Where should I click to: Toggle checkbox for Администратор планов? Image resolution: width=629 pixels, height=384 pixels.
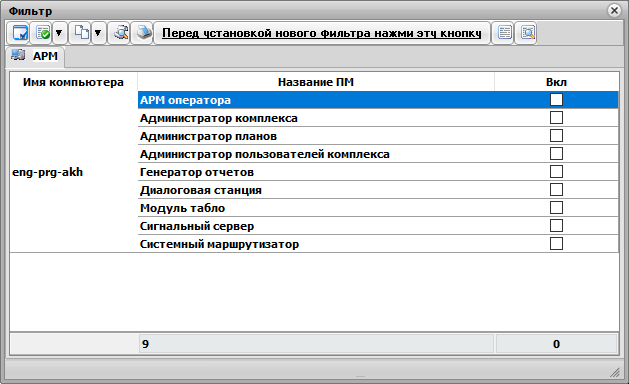(x=556, y=135)
